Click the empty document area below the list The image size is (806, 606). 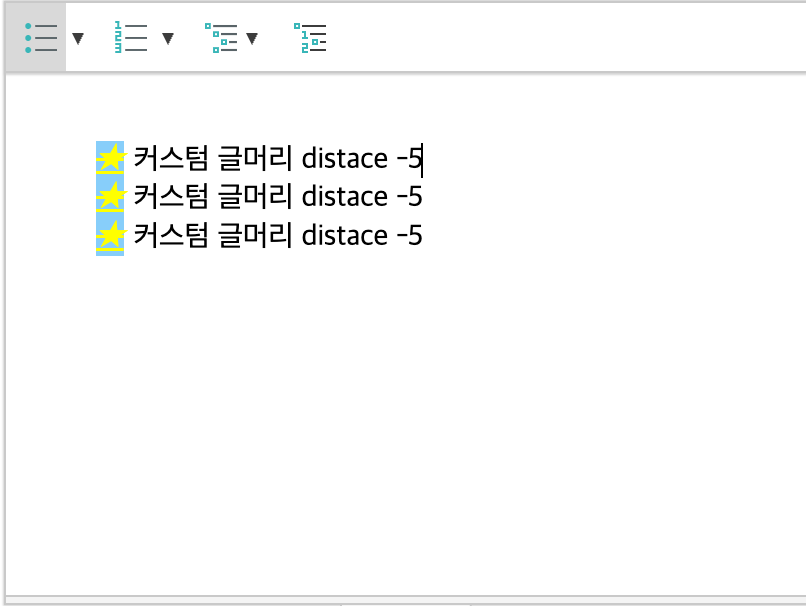tap(400, 420)
